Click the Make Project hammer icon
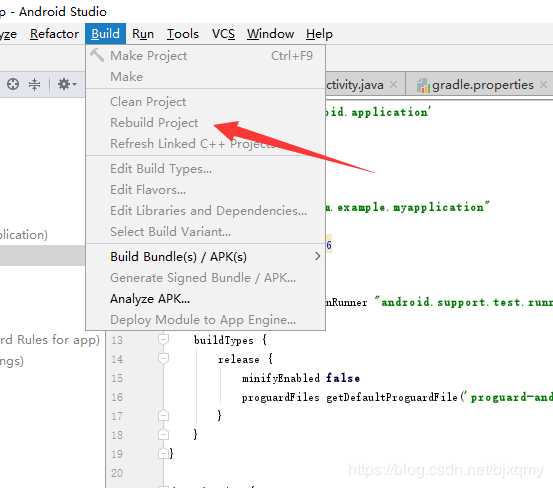Image resolution: width=553 pixels, height=488 pixels. click(x=97, y=55)
